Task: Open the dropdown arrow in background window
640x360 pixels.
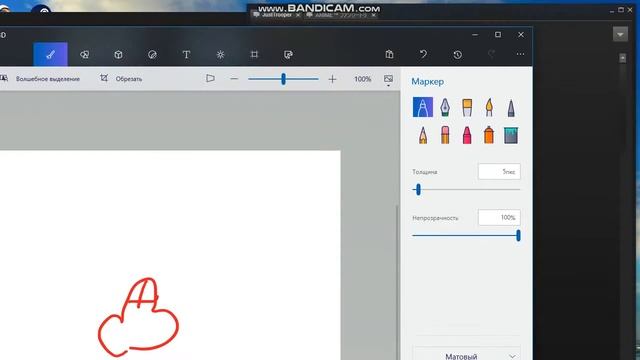Action: 620,34
